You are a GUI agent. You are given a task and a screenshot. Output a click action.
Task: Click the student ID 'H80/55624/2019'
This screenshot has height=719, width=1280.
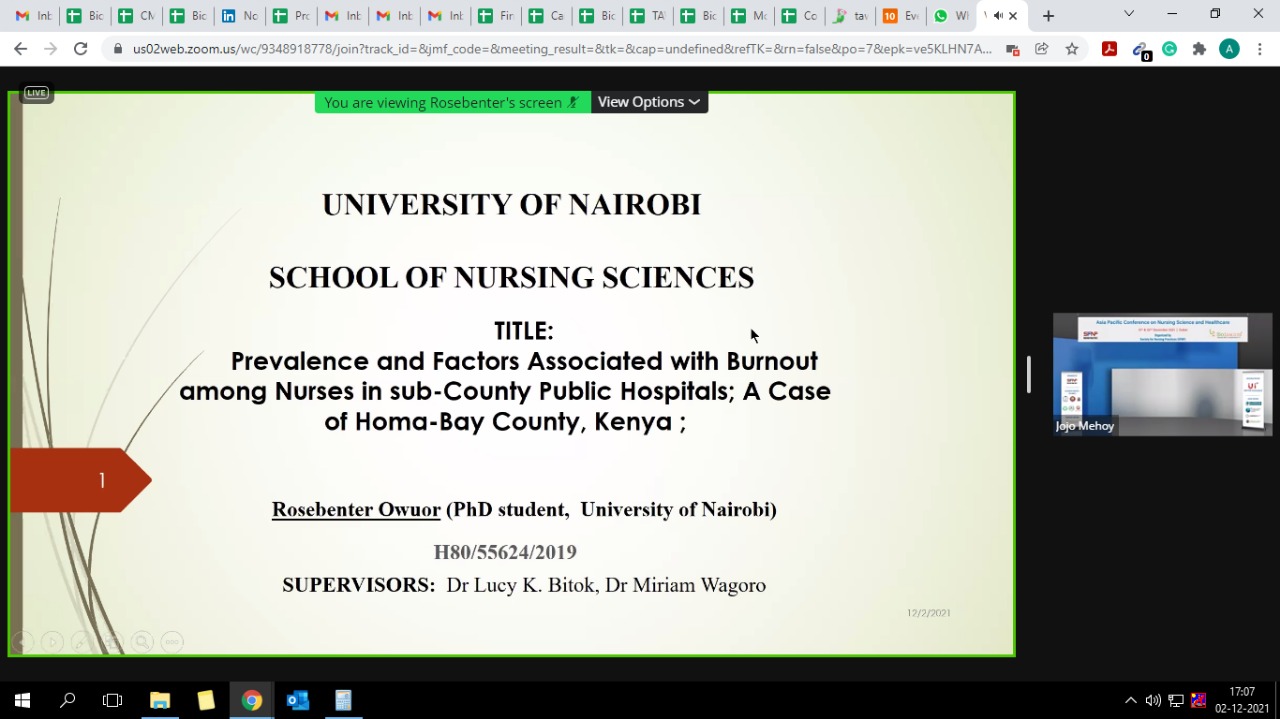coord(505,552)
